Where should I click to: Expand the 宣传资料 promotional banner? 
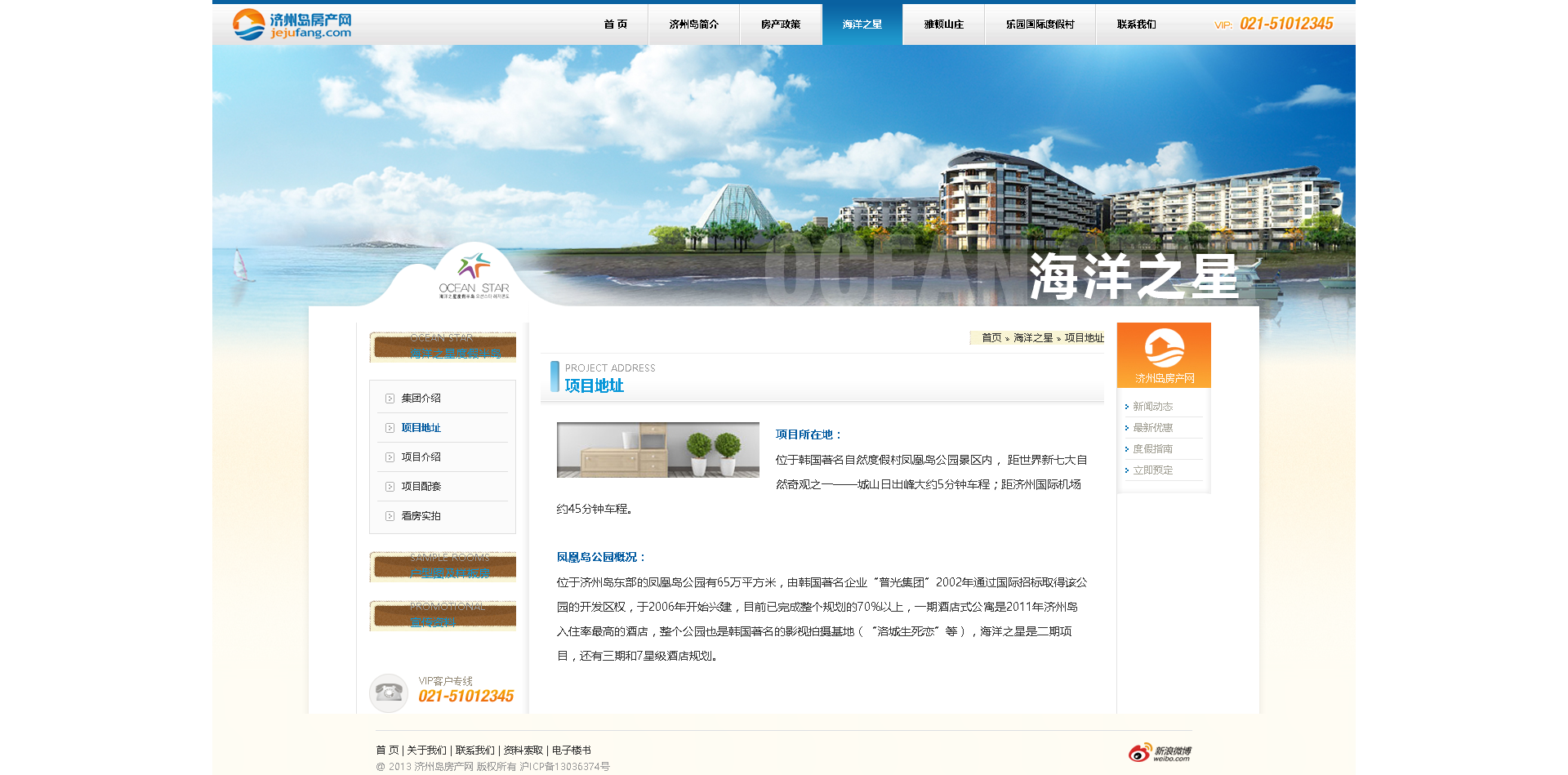(x=443, y=616)
